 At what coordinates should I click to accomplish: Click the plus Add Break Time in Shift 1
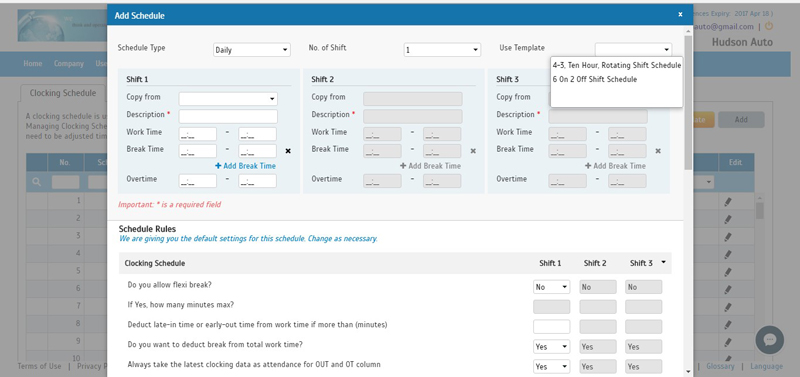pyautogui.click(x=245, y=166)
